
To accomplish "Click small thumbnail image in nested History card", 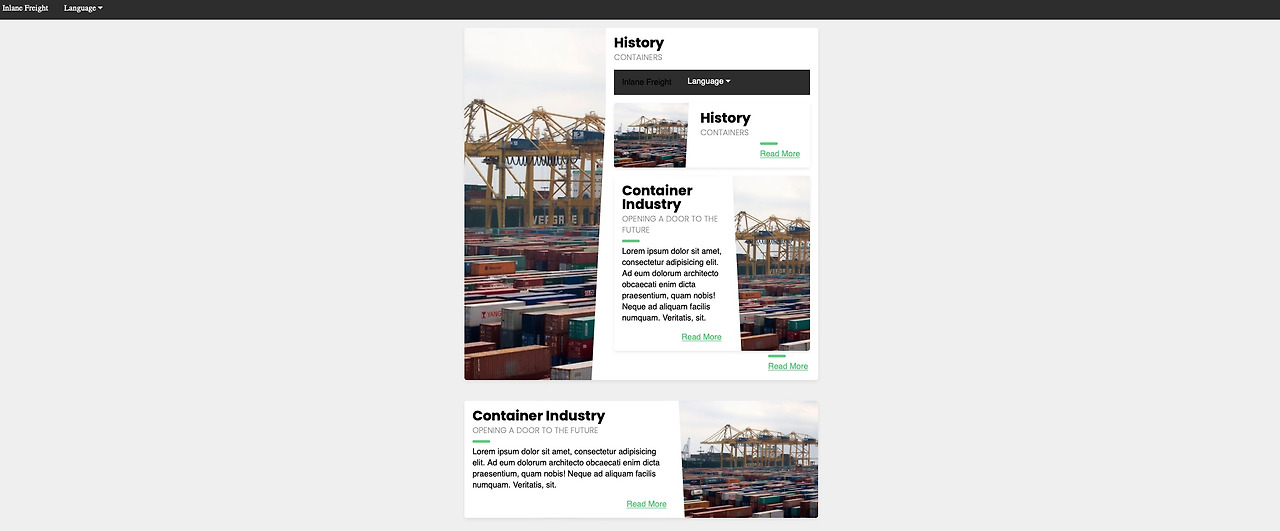I will [x=650, y=135].
